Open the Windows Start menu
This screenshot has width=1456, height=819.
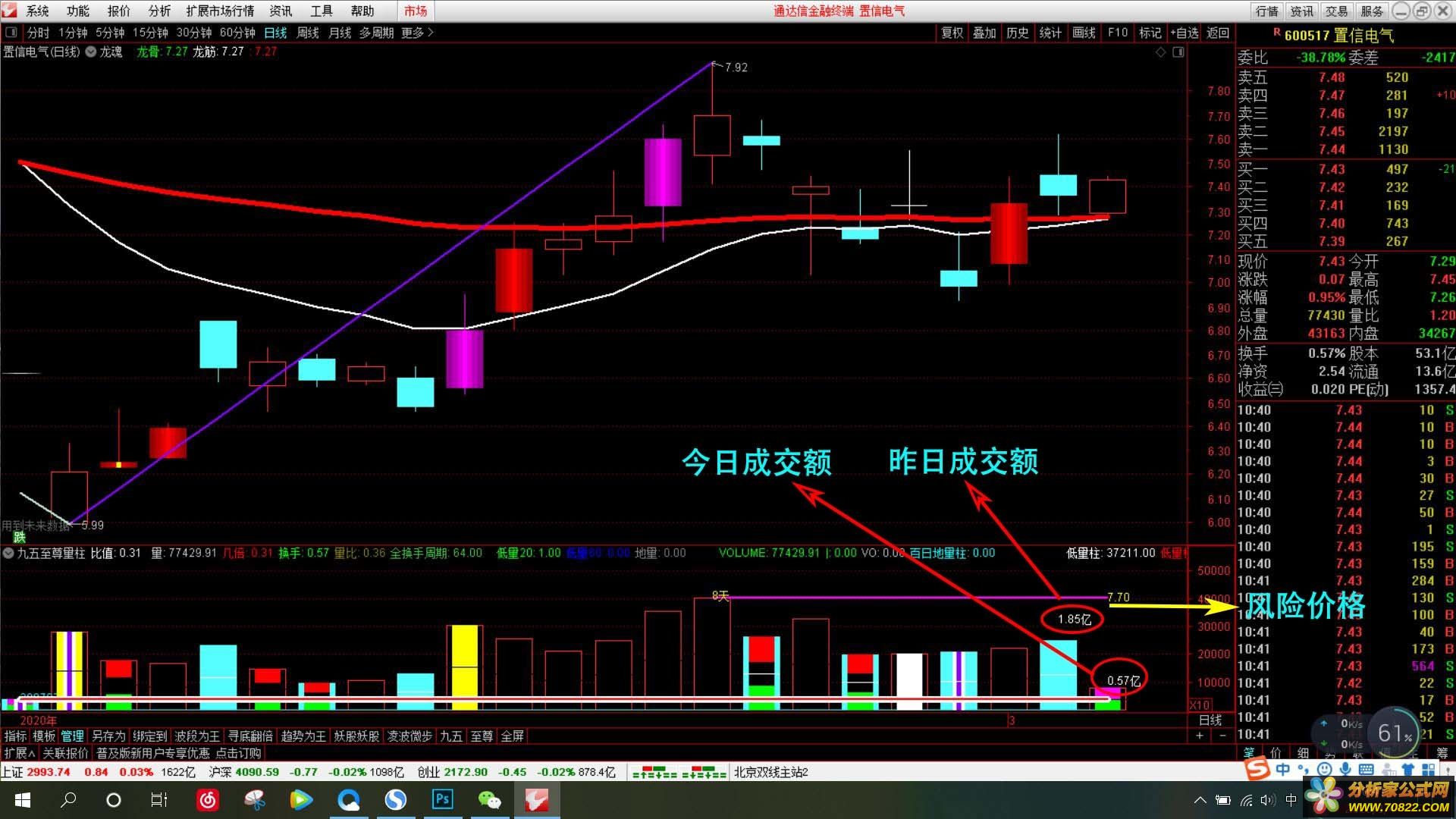22,800
